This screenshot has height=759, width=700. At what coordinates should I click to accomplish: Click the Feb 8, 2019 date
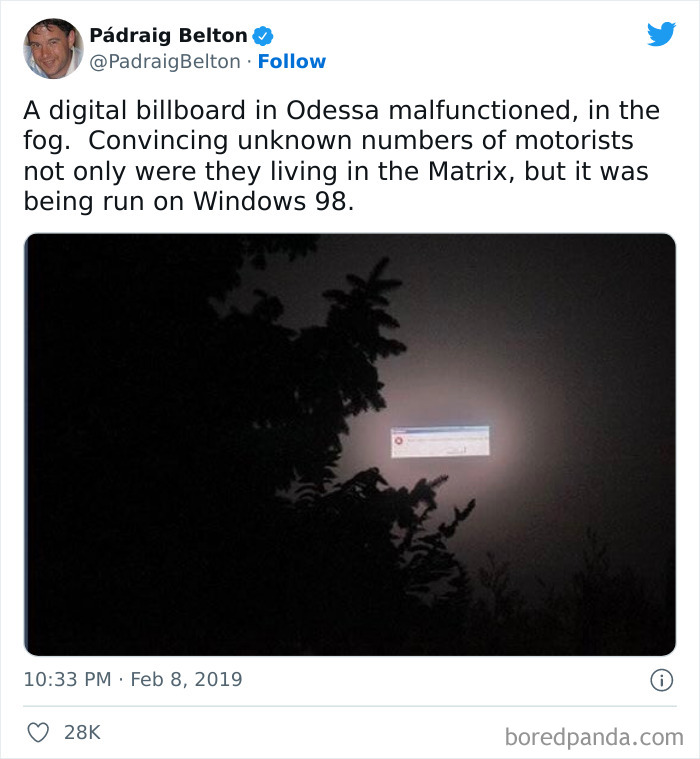point(188,679)
